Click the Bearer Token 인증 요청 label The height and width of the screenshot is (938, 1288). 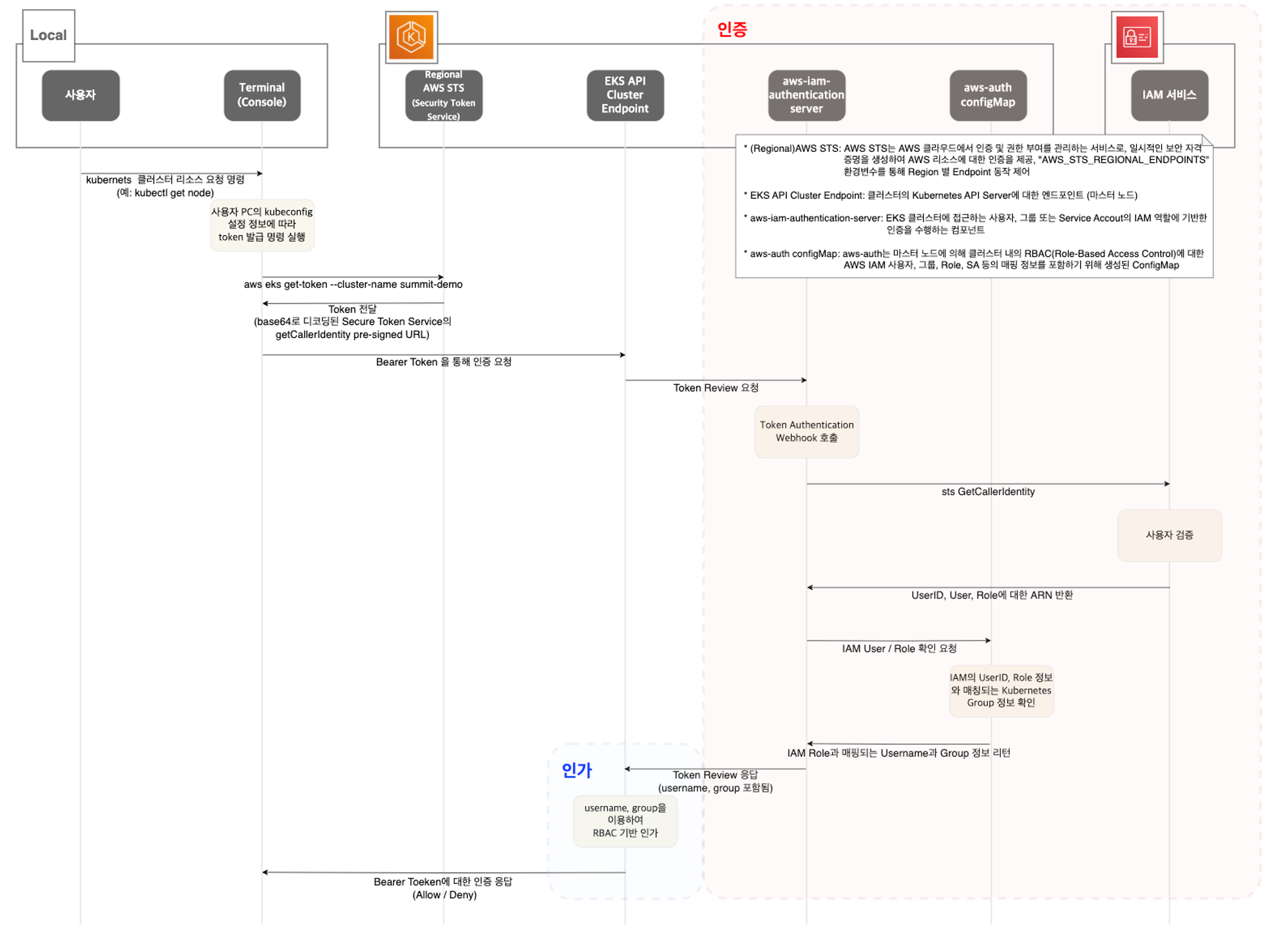coord(443,362)
